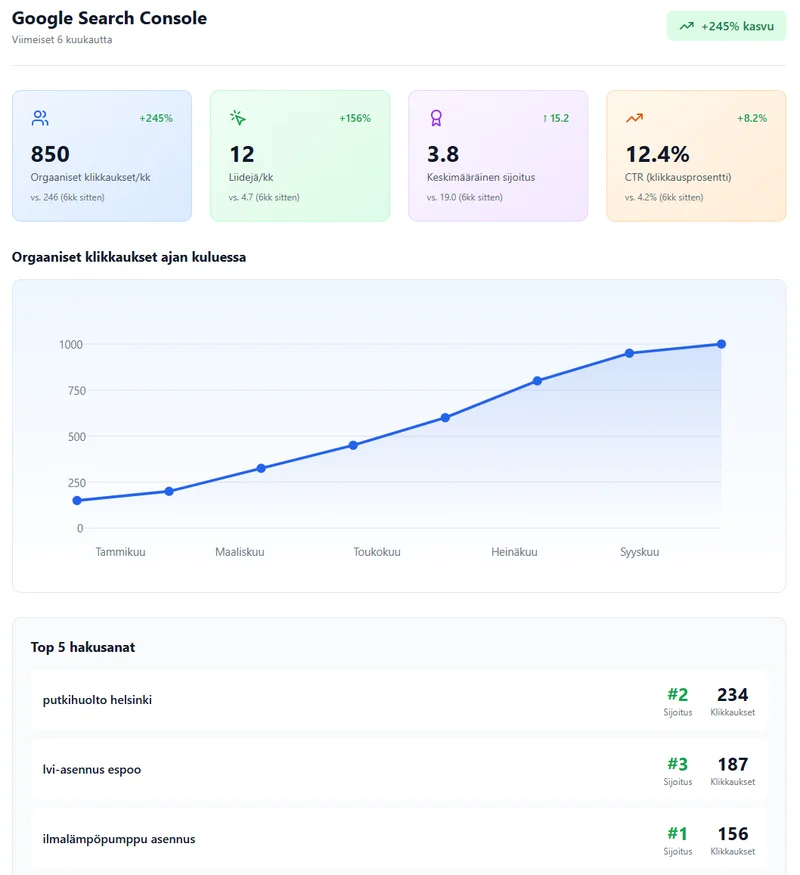Click the Heinäkuu axis label
This screenshot has height=875, width=800.
point(514,552)
